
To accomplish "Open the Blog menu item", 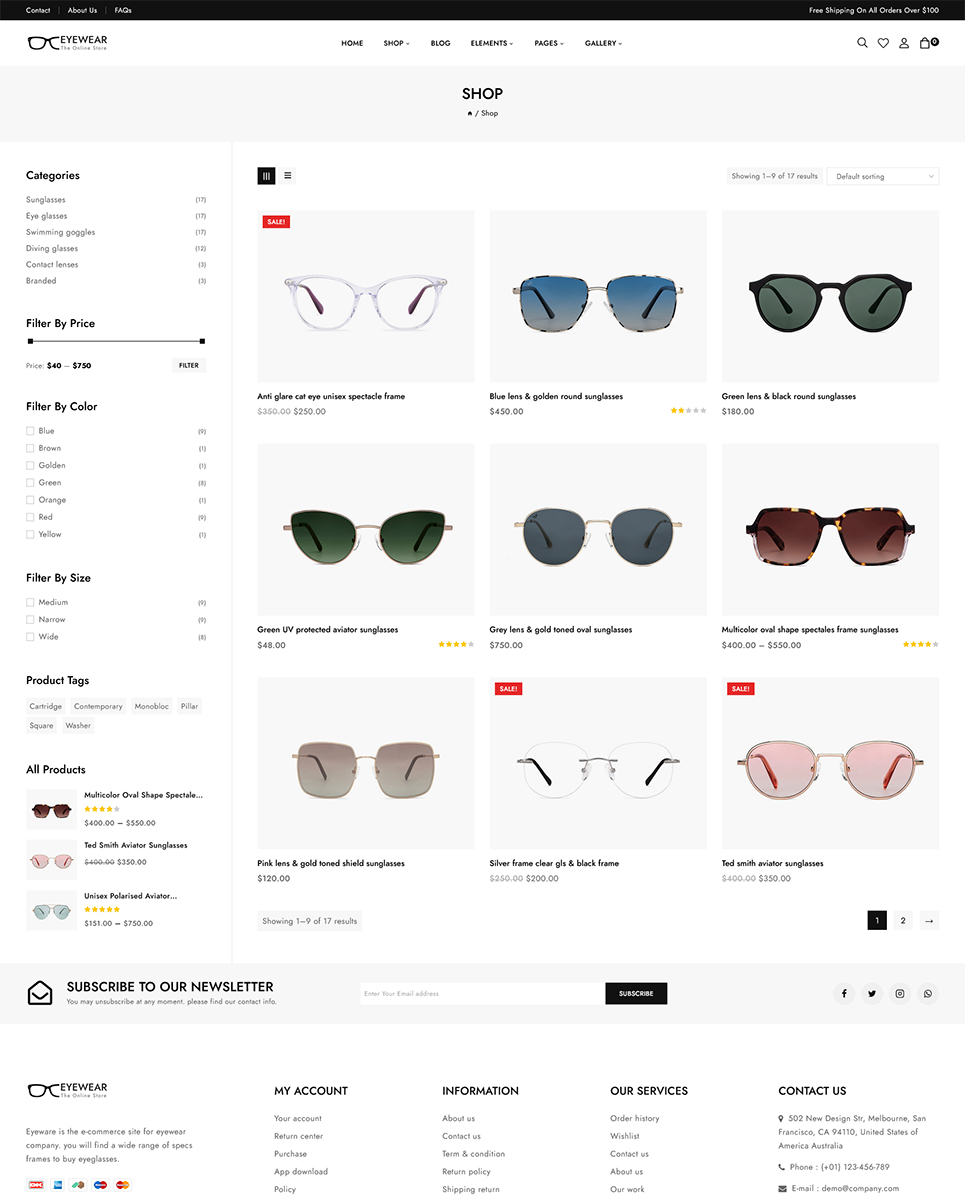I will [440, 43].
